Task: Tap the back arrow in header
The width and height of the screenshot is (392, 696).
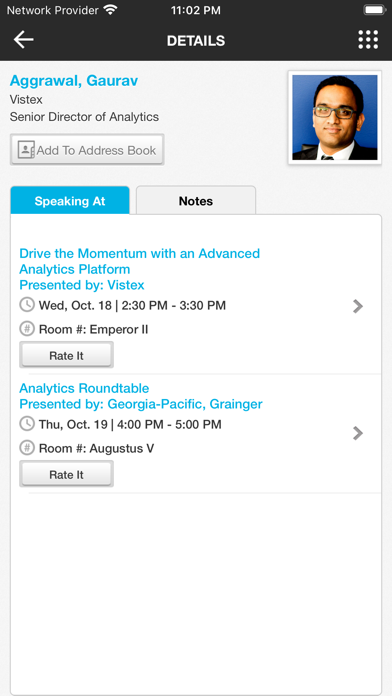Action: click(24, 40)
